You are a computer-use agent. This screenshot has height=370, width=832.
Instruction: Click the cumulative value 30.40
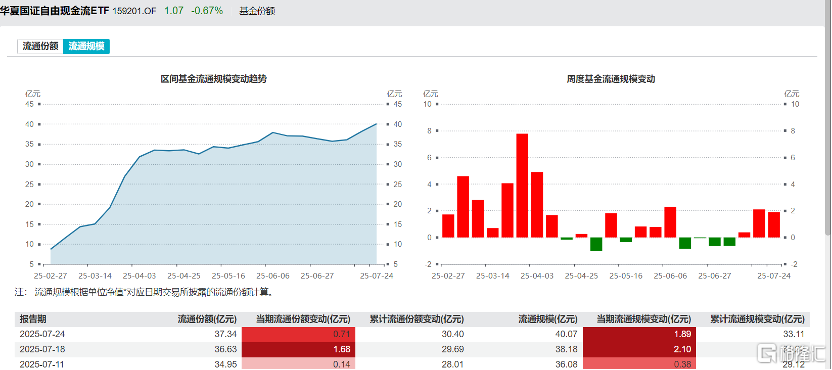coord(454,334)
